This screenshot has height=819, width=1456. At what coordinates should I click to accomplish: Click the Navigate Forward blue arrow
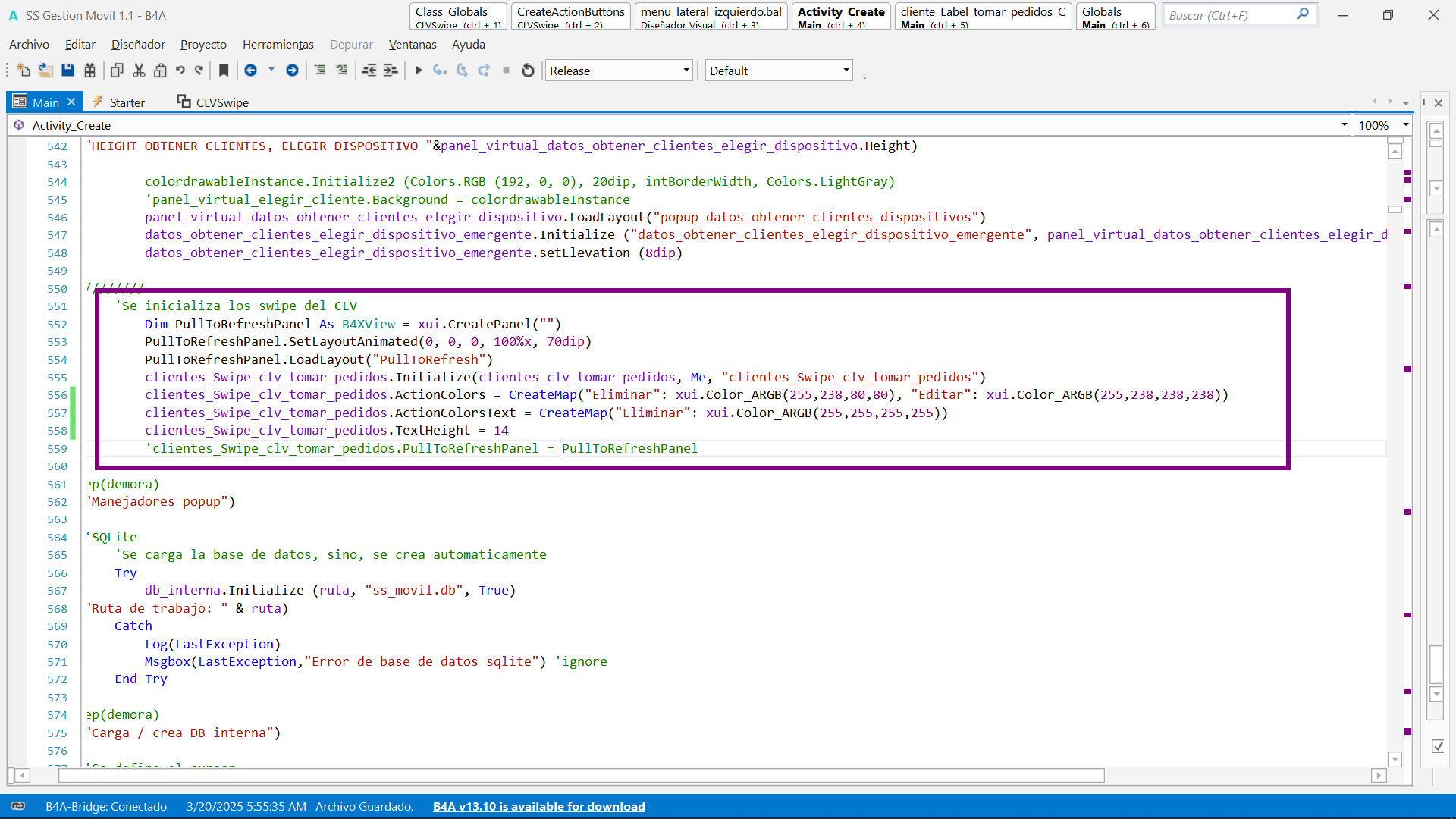coord(292,71)
